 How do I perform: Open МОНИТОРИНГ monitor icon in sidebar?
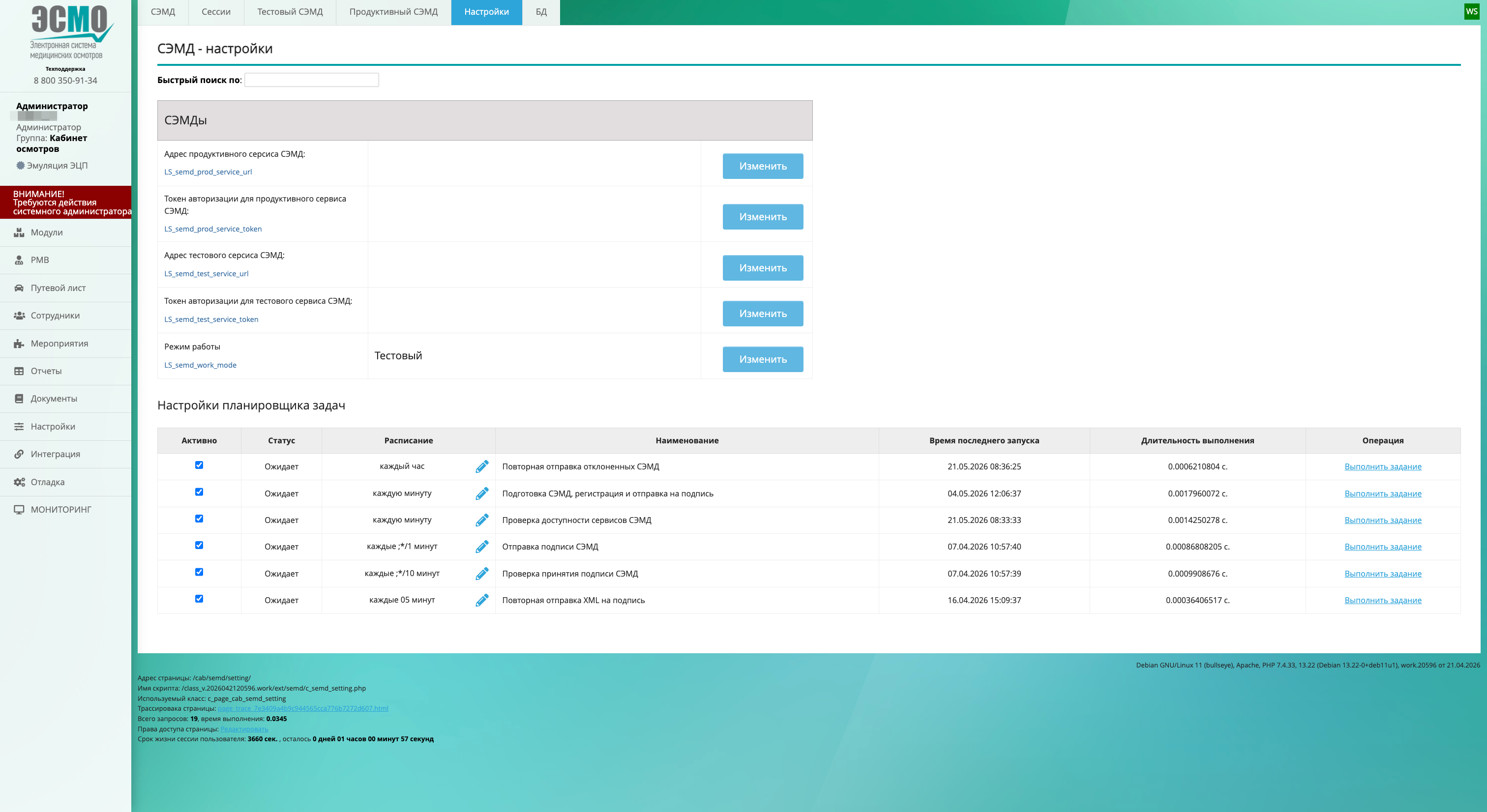coord(19,510)
